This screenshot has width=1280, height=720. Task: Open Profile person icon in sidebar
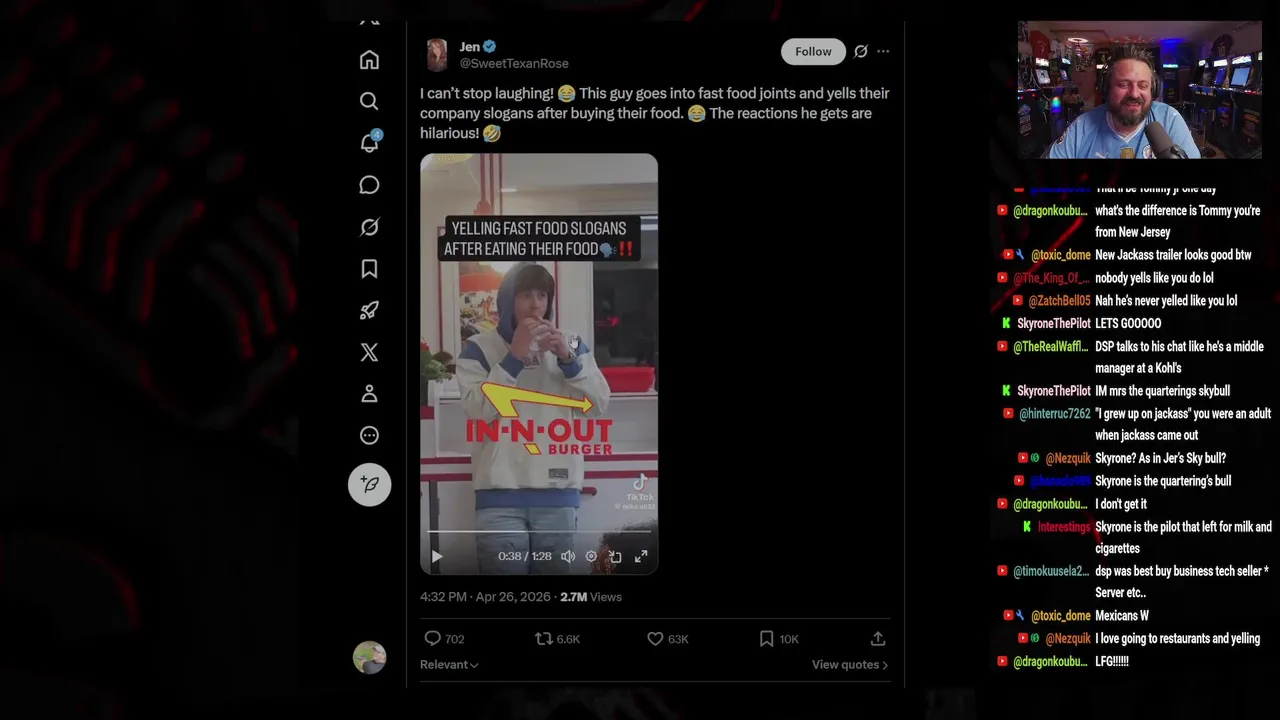(369, 394)
